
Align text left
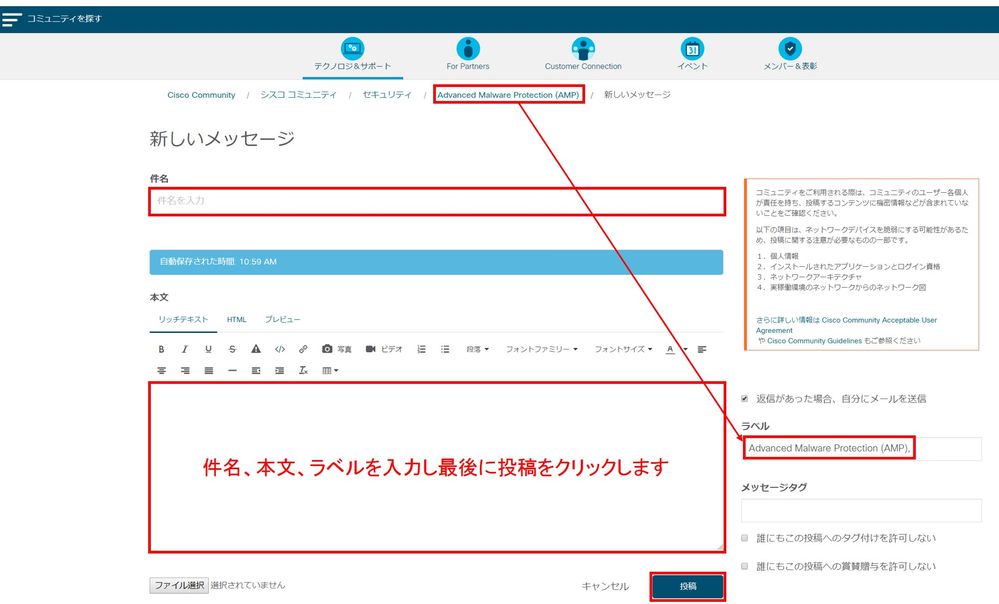click(x=702, y=349)
